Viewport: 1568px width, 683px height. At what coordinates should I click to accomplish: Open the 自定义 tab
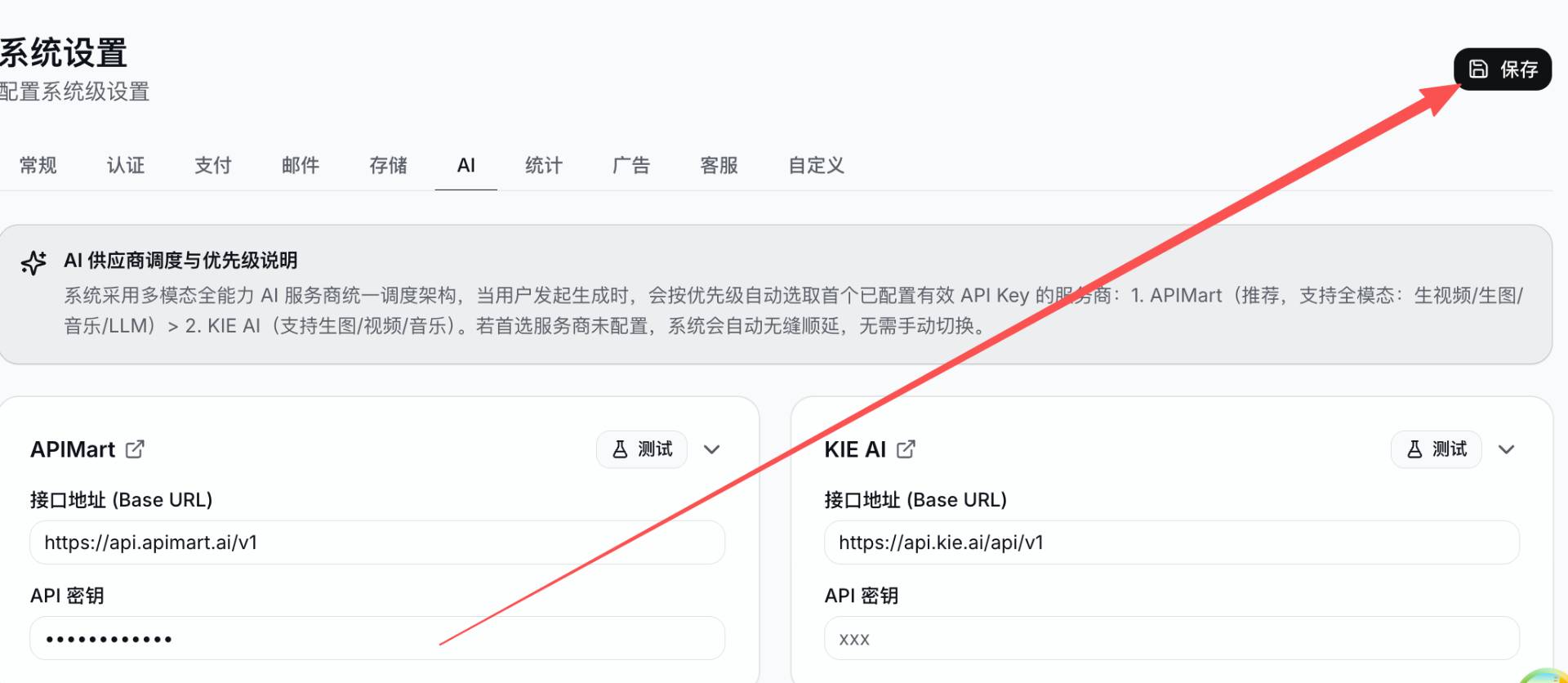[816, 166]
